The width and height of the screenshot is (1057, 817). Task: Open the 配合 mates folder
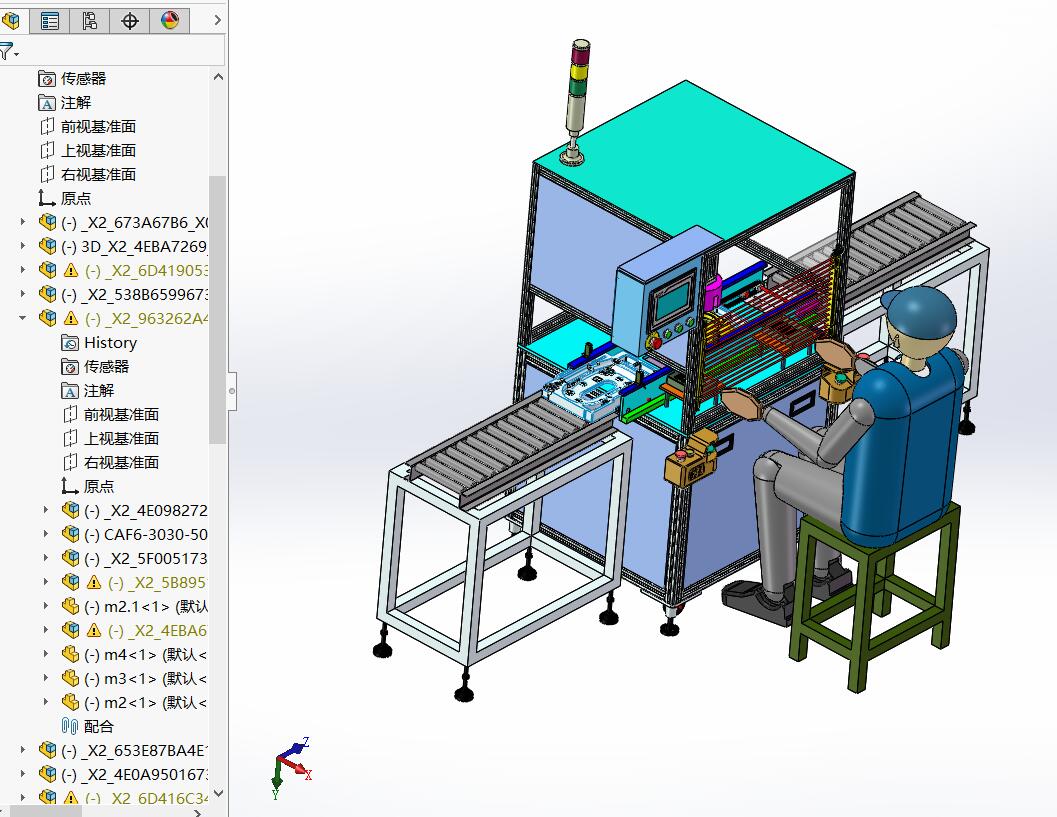tap(88, 726)
